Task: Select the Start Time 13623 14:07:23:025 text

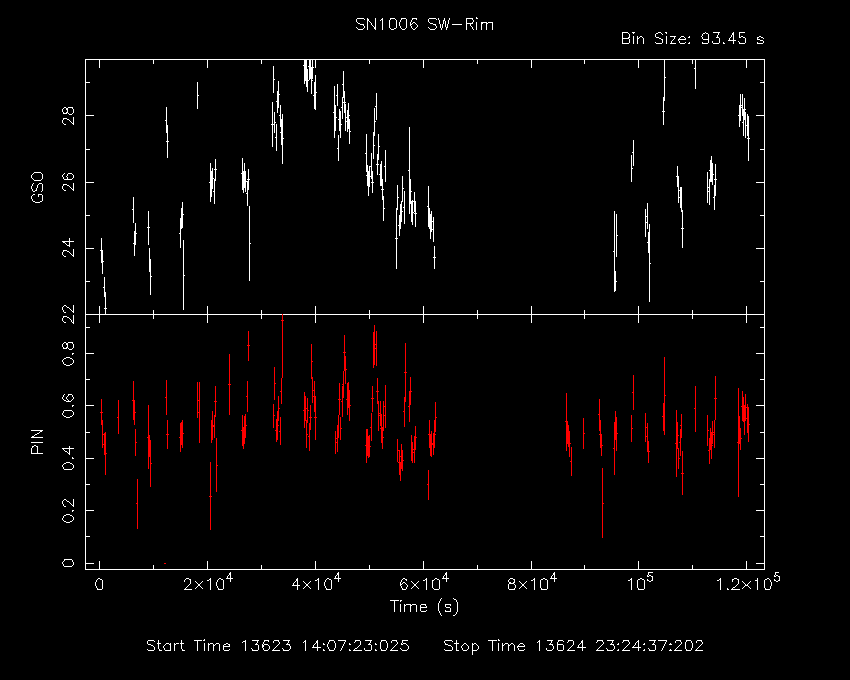Action: click(x=278, y=646)
